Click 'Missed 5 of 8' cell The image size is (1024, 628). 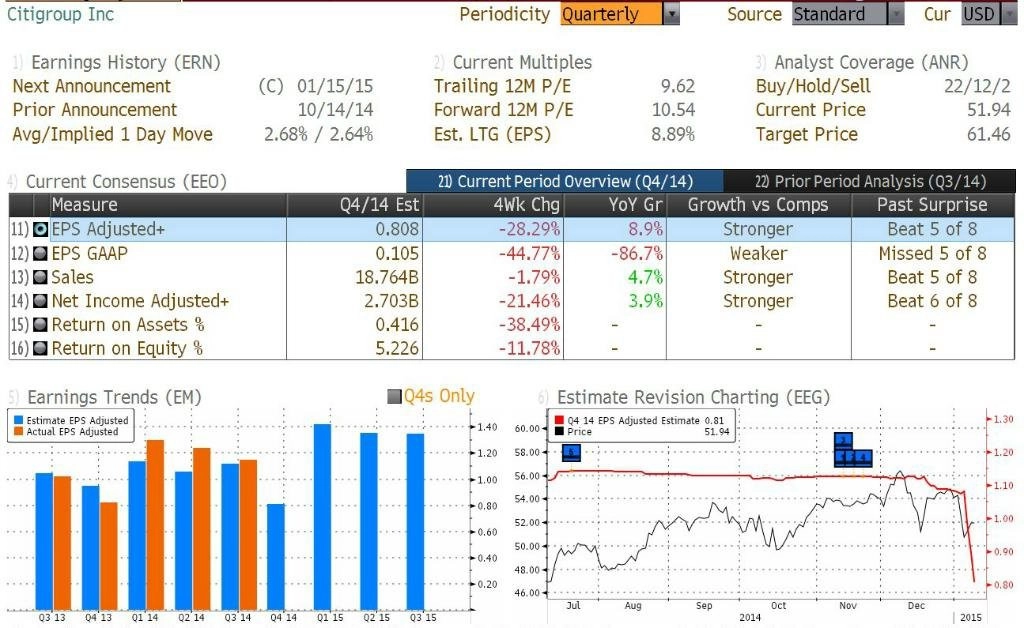(933, 253)
